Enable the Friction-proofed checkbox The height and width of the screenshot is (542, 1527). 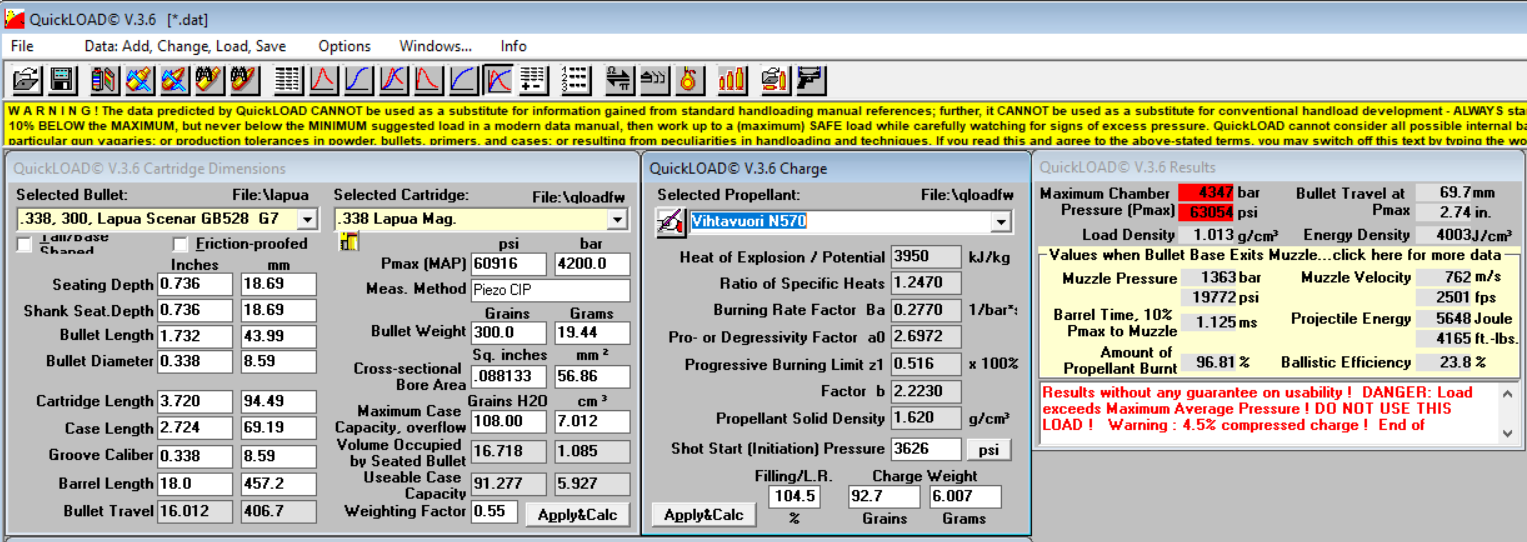coord(181,244)
